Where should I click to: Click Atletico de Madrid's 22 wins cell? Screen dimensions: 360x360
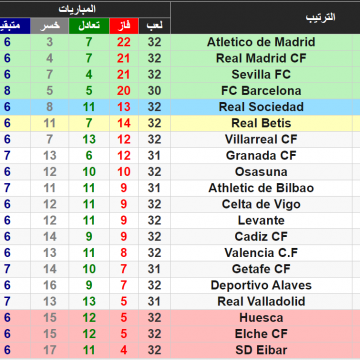click(124, 42)
